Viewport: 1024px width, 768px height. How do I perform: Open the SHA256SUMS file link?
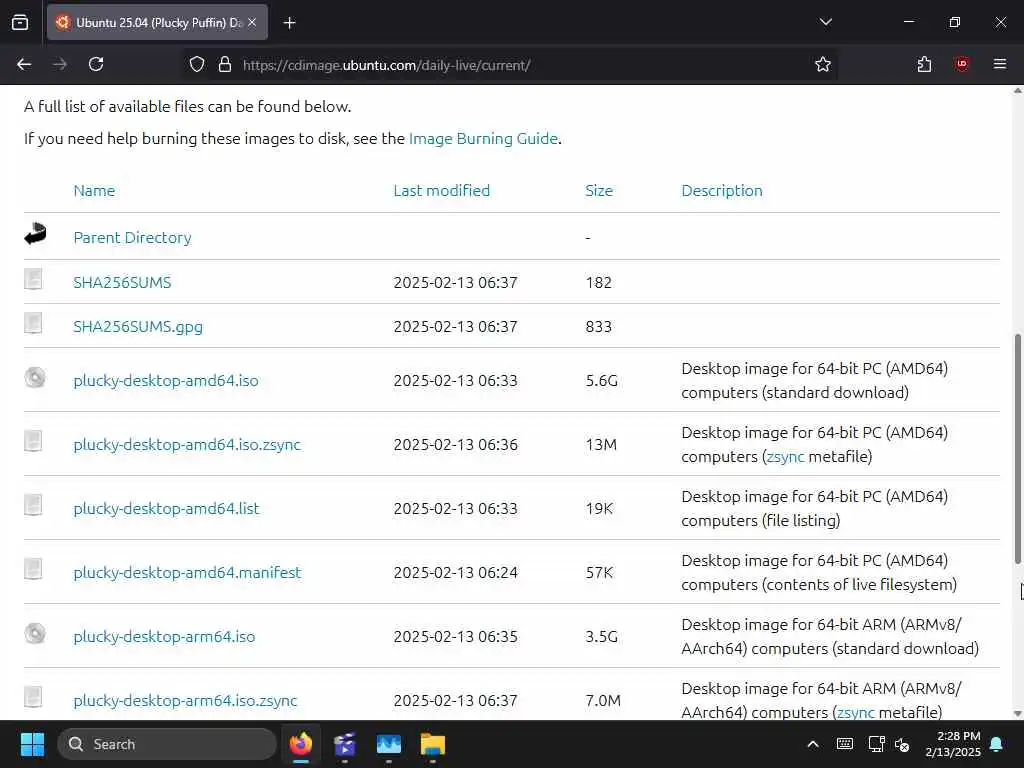[122, 283]
